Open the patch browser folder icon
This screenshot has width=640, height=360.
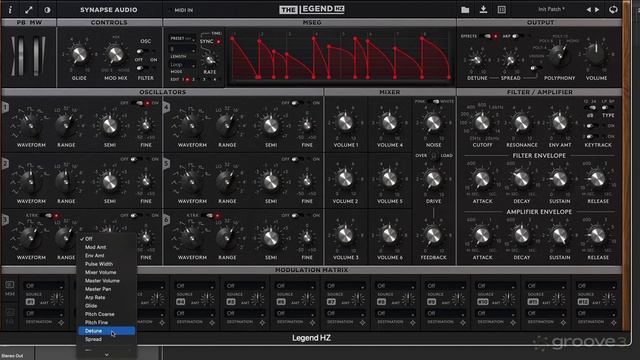click(465, 9)
